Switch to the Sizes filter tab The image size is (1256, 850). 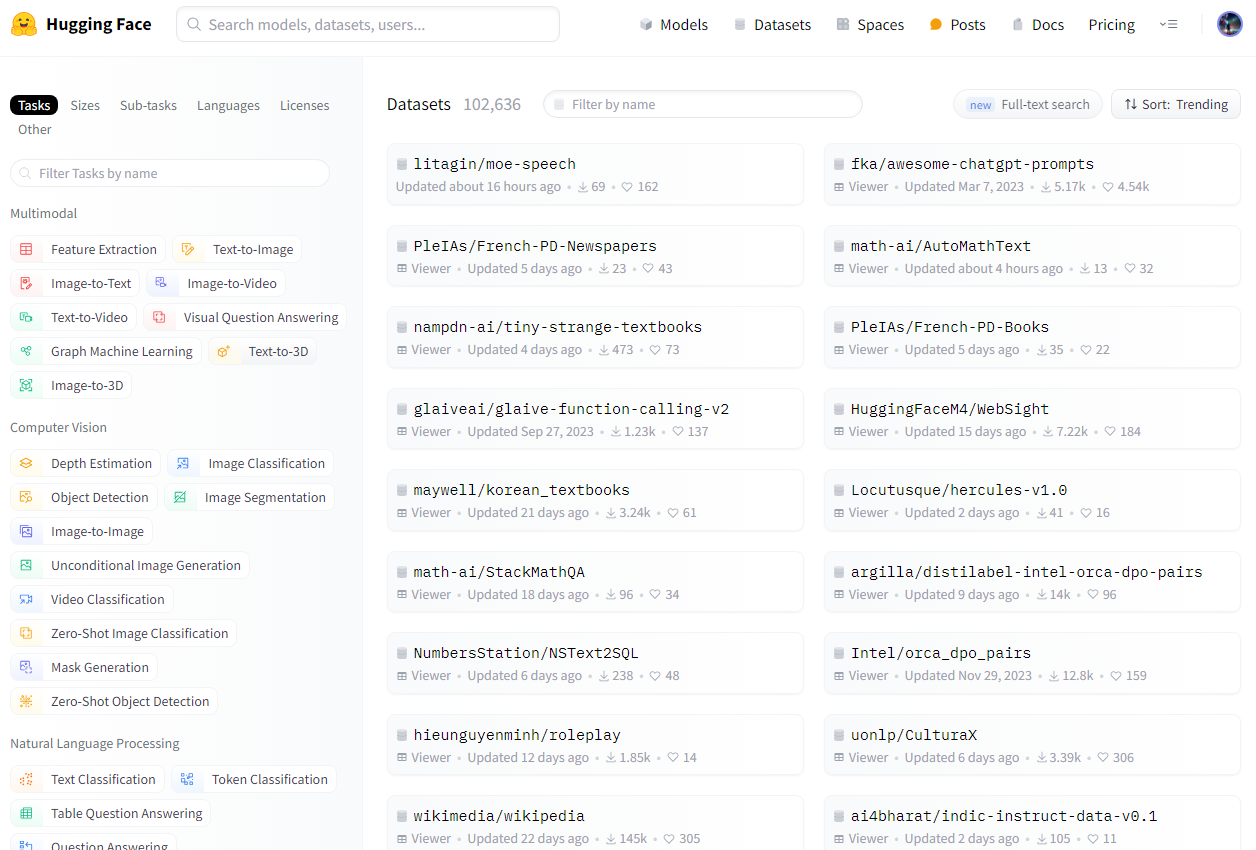tap(85, 106)
